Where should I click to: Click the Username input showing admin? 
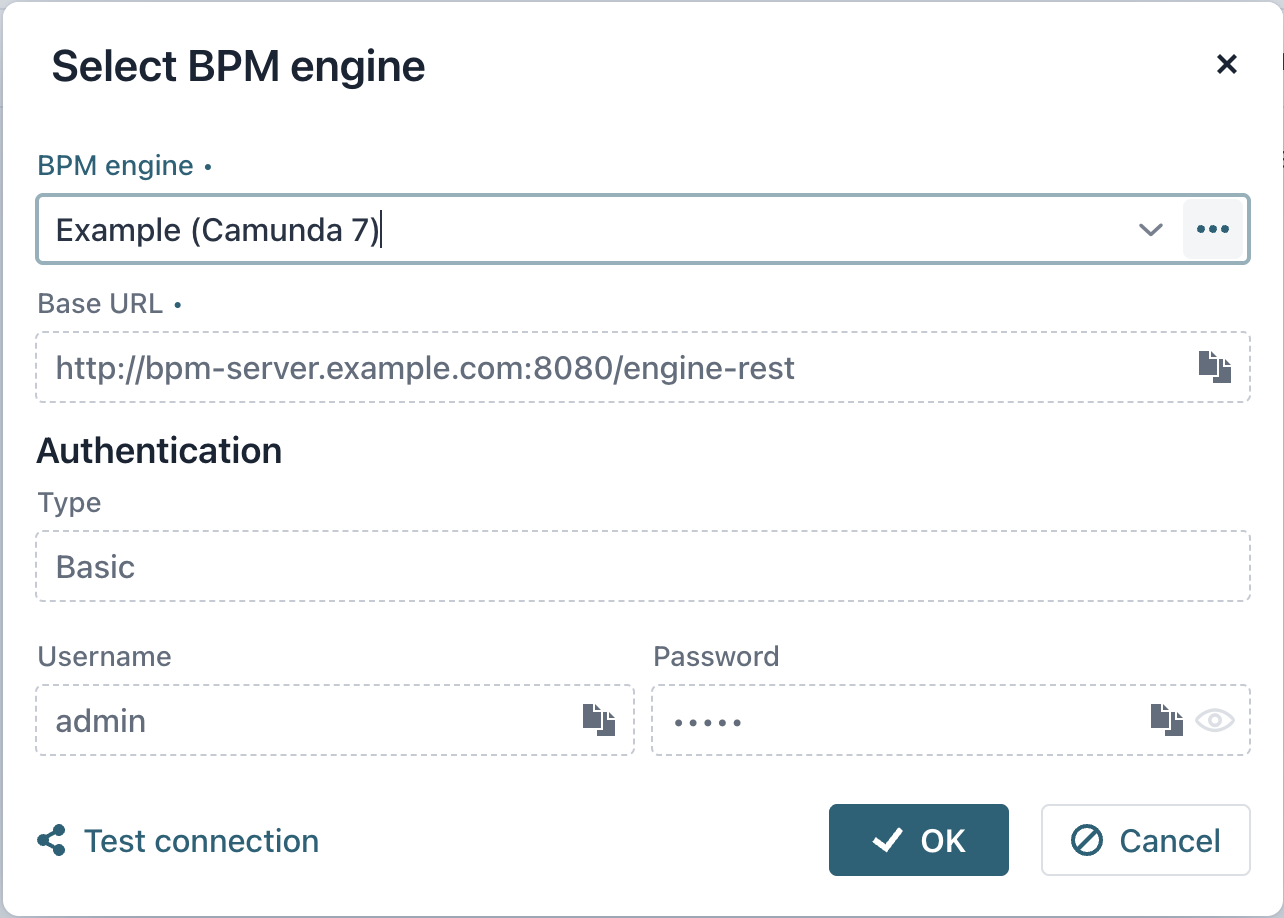(300, 719)
